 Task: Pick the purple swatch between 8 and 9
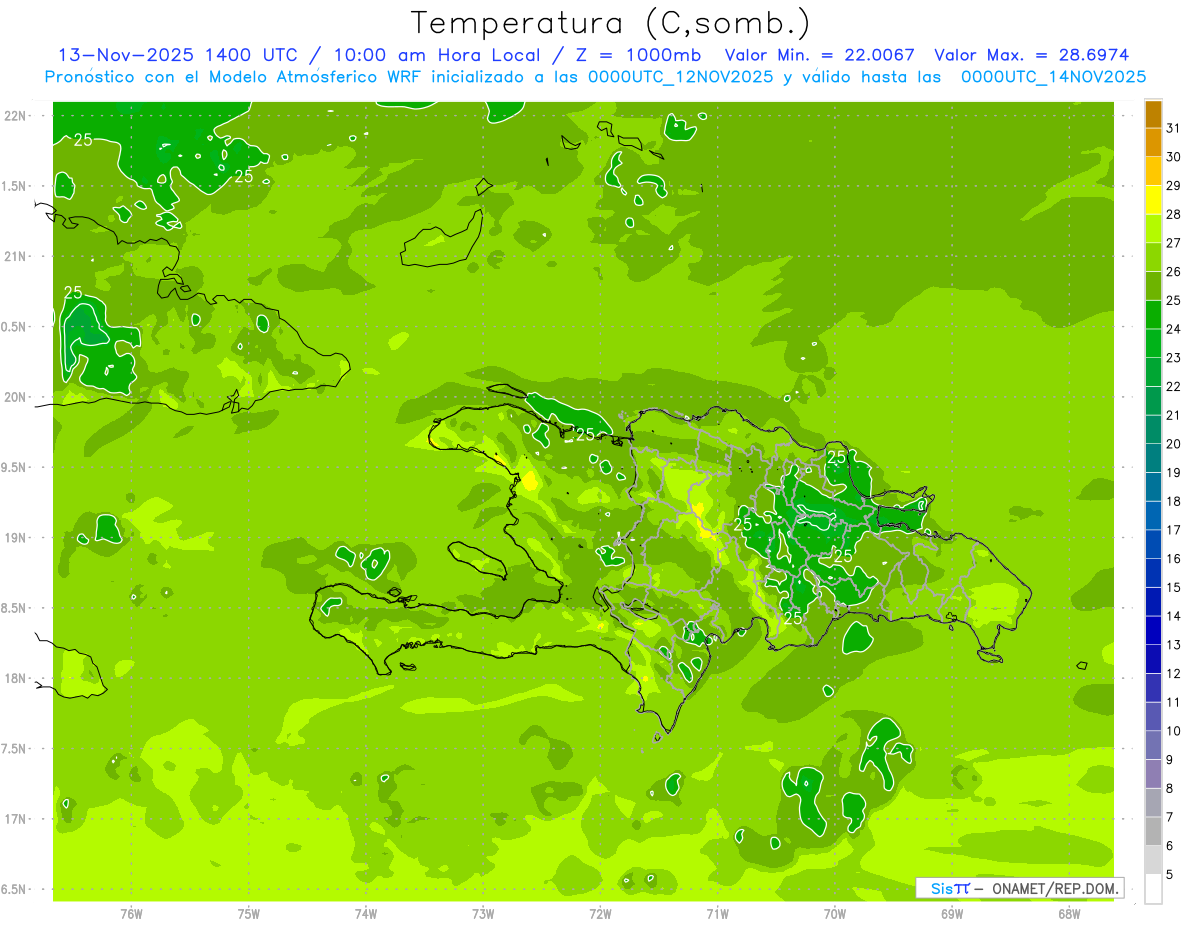coord(1153,774)
